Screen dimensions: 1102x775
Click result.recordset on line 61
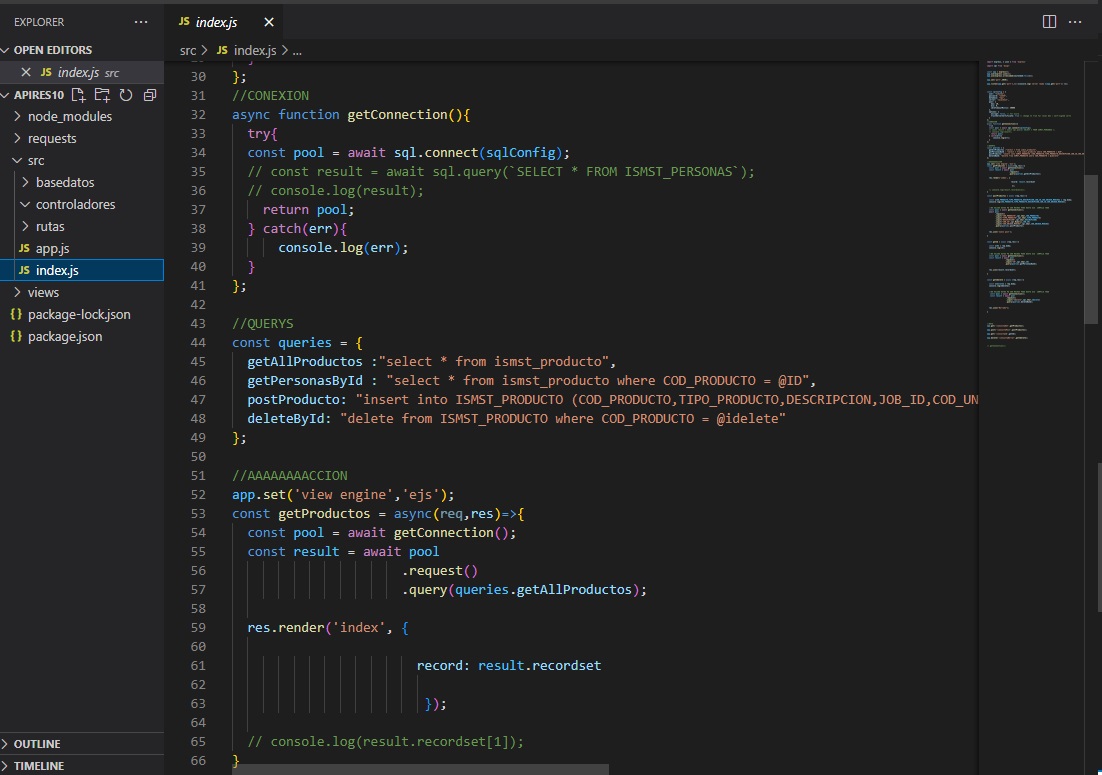coord(540,665)
